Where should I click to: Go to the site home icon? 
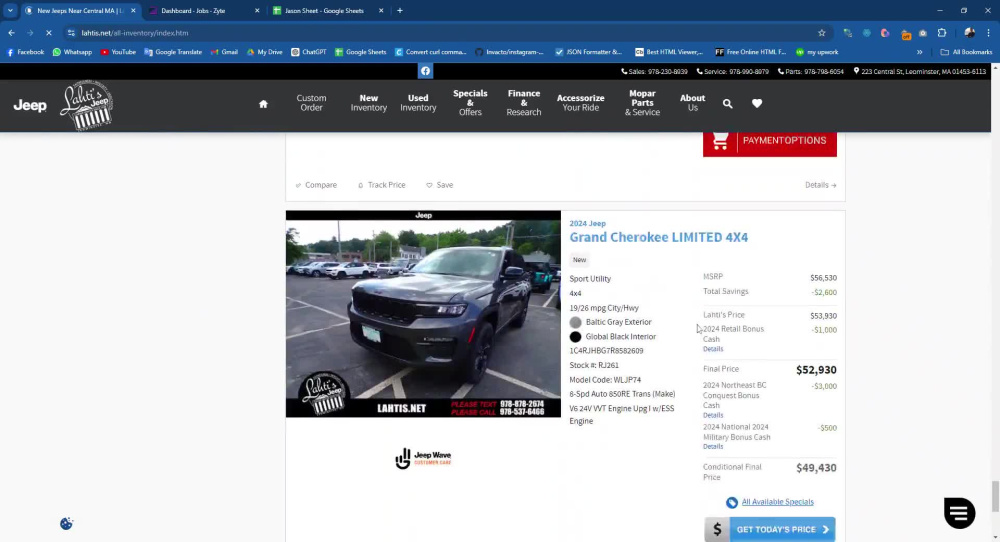263,104
